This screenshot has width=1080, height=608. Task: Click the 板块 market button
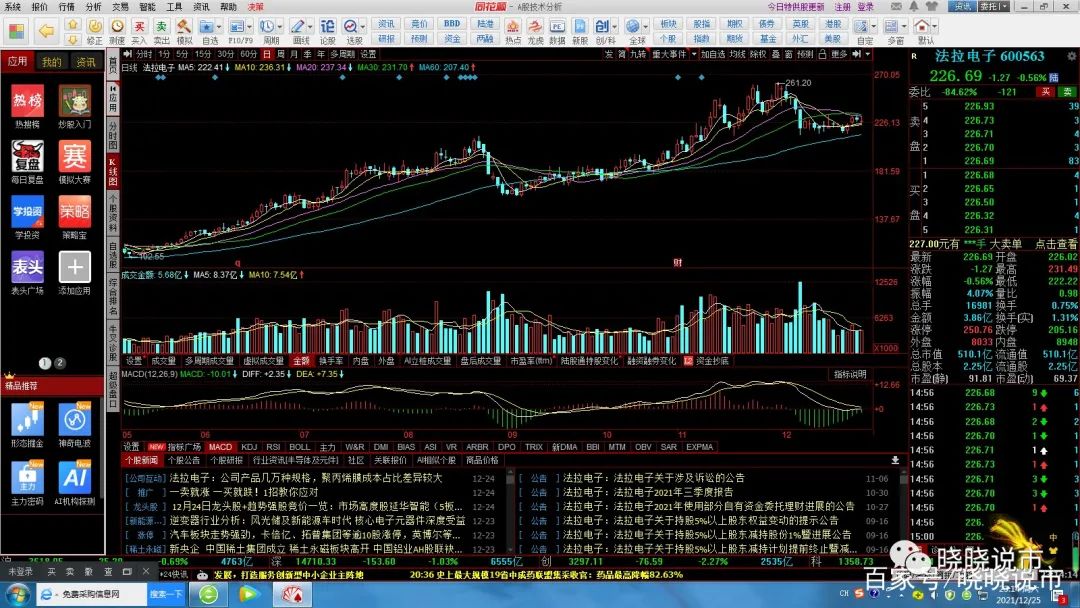(x=668, y=23)
